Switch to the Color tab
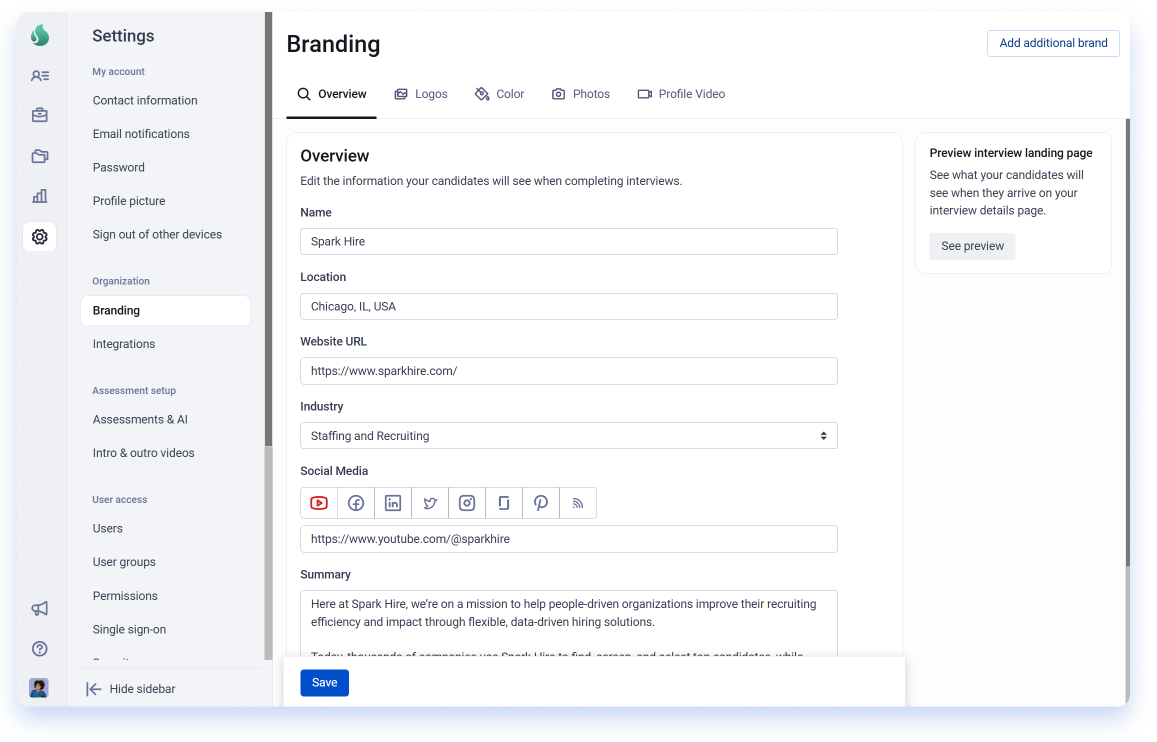This screenshot has width=1157, height=742. click(x=500, y=94)
